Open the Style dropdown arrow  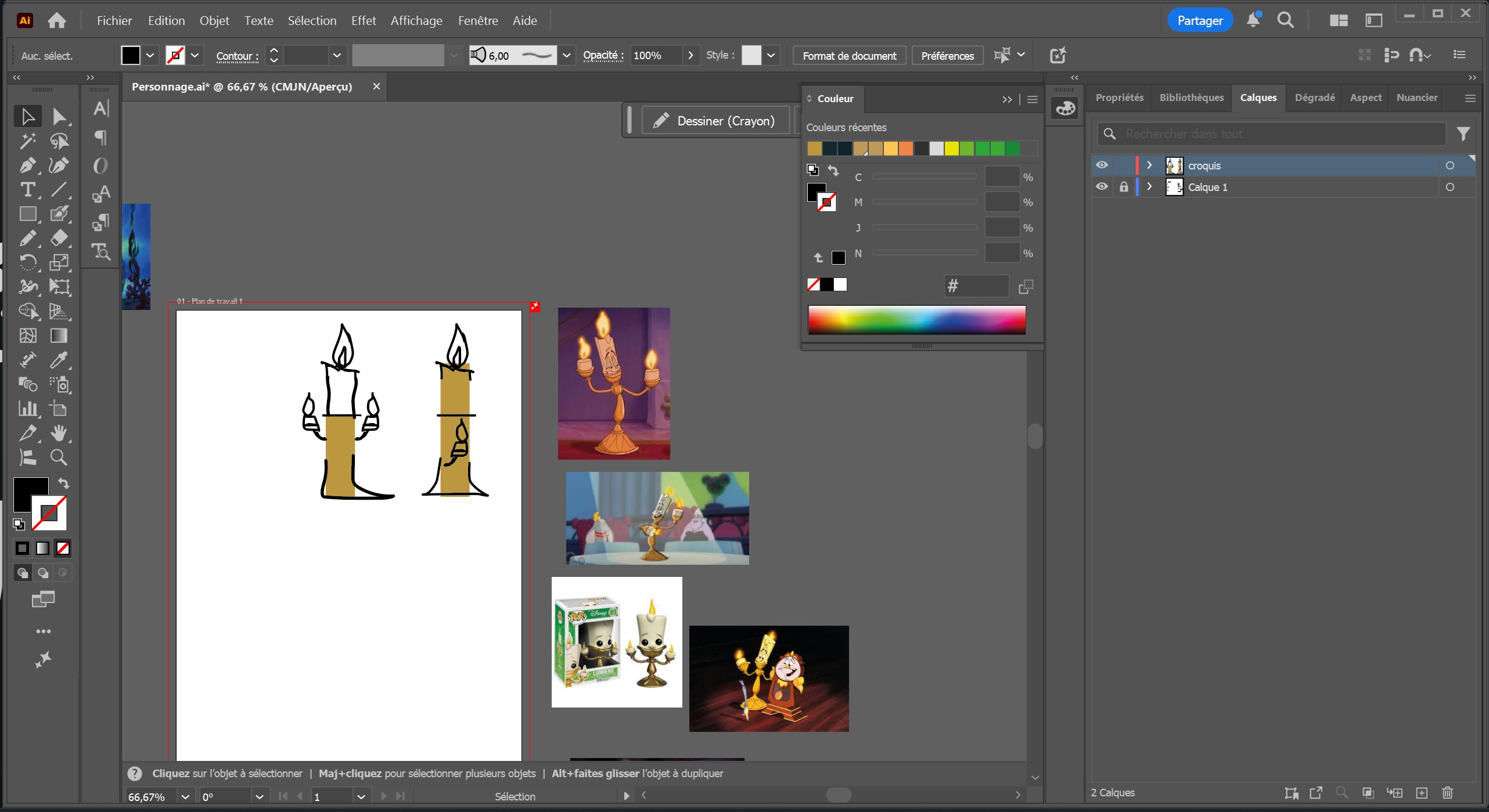(771, 56)
